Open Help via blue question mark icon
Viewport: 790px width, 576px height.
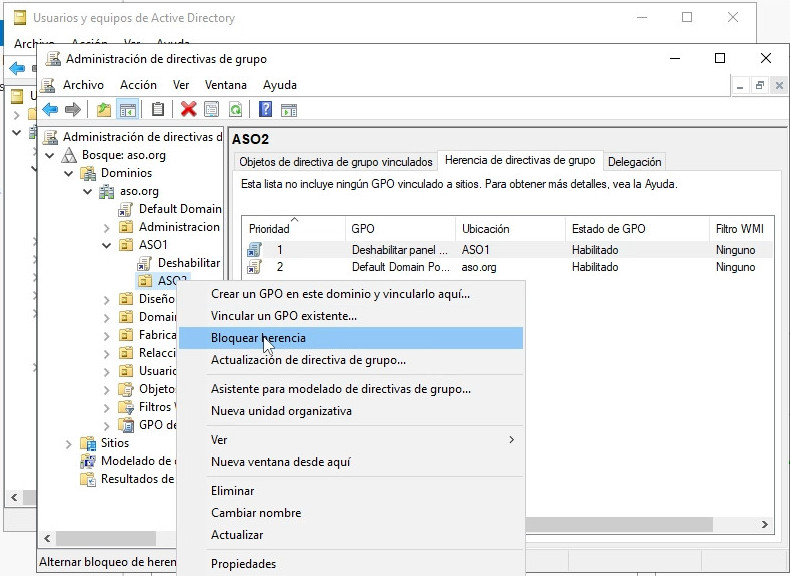click(x=266, y=110)
